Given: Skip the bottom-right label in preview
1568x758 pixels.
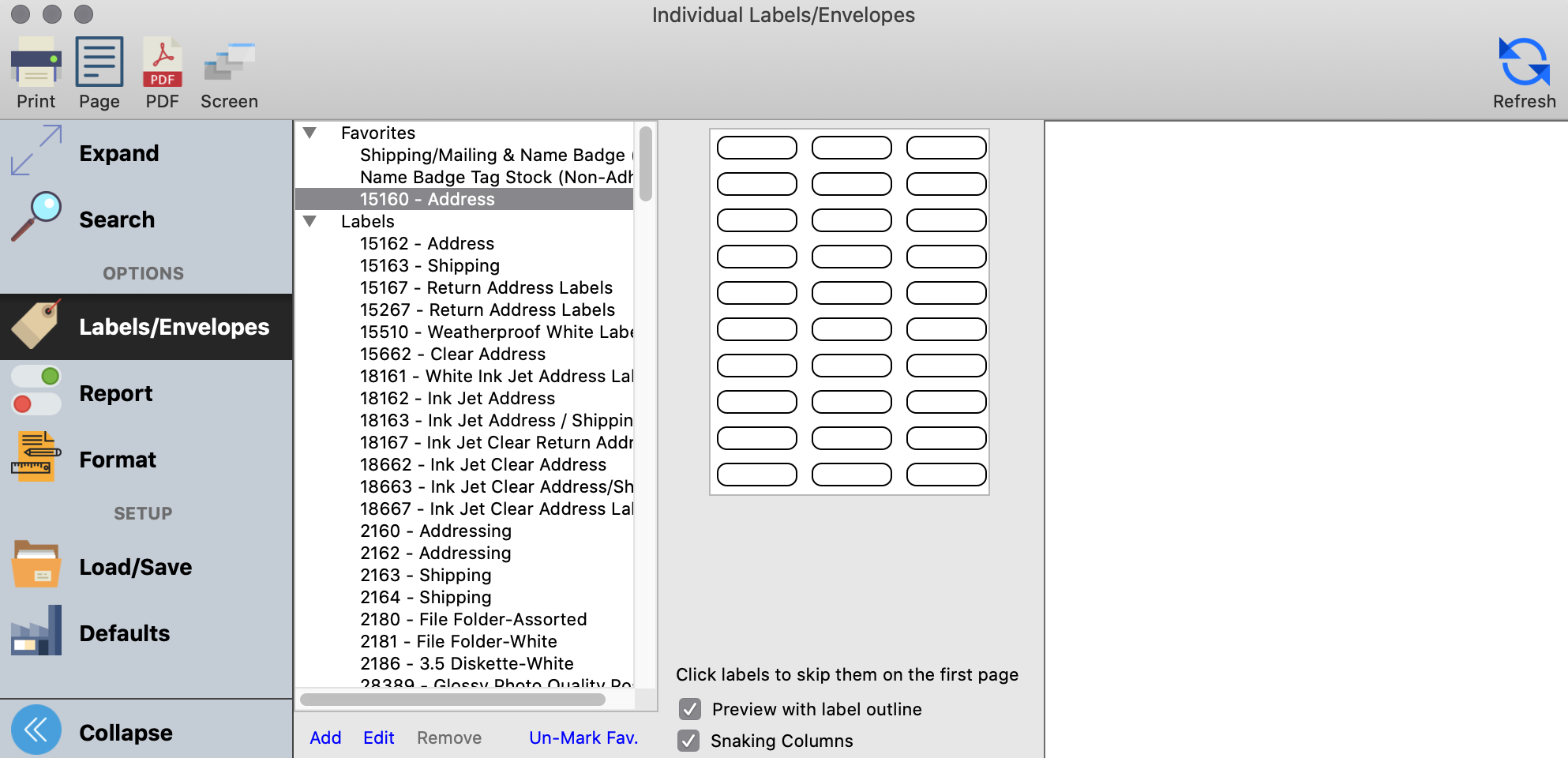Looking at the screenshot, I should tap(947, 475).
